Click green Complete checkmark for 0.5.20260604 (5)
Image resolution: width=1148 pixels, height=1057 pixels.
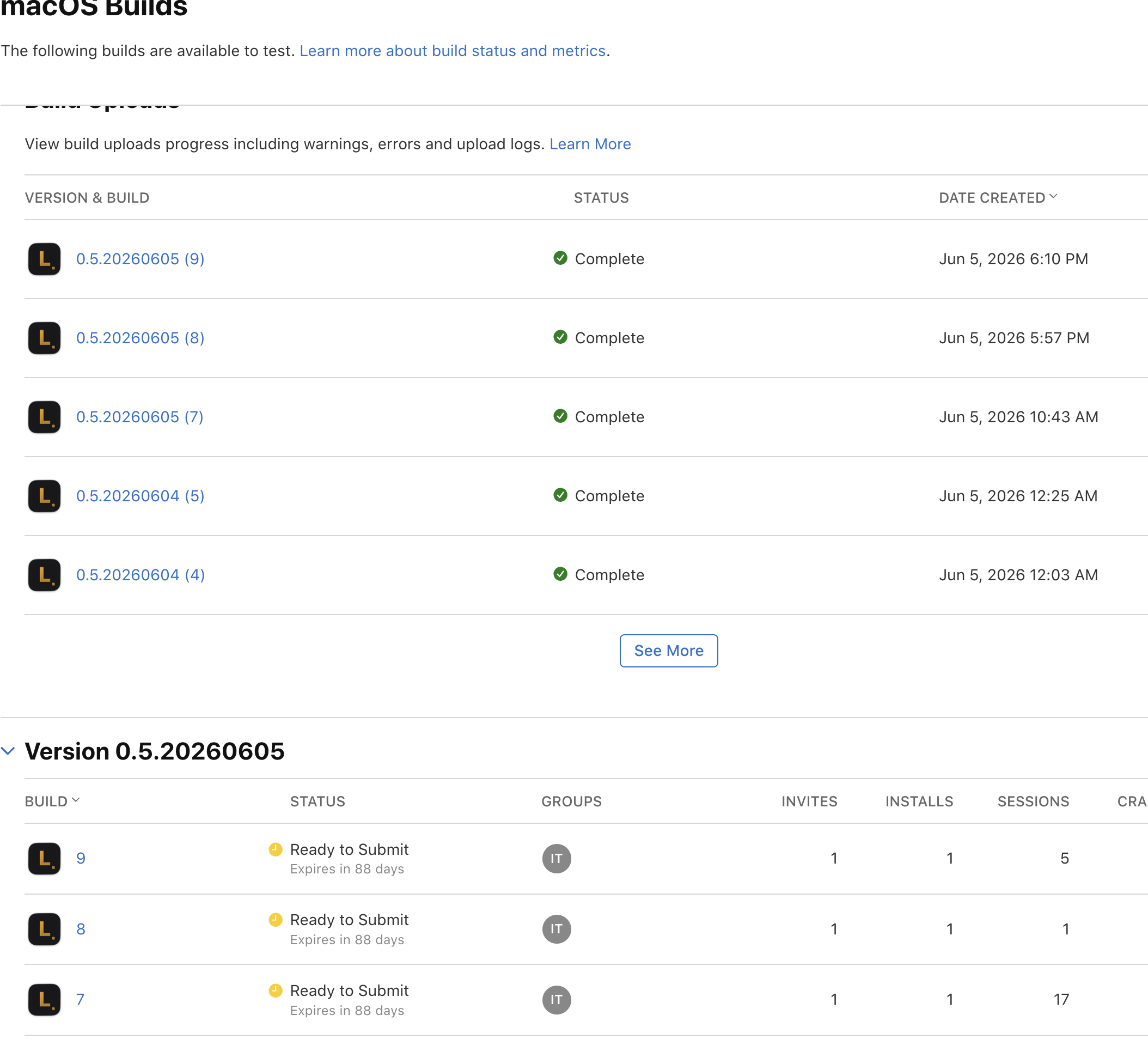(560, 495)
